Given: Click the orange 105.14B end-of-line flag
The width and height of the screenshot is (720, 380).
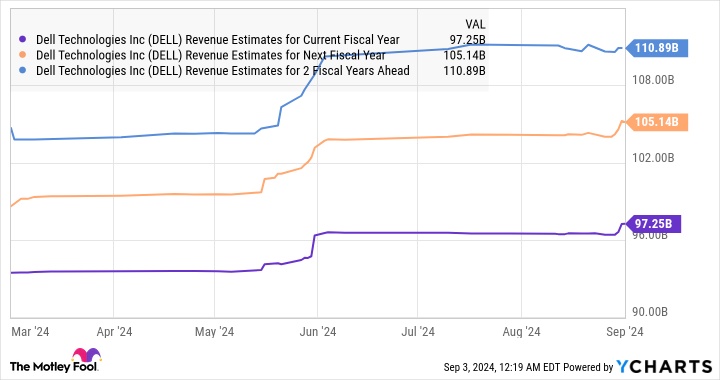Looking at the screenshot, I should pos(657,122).
